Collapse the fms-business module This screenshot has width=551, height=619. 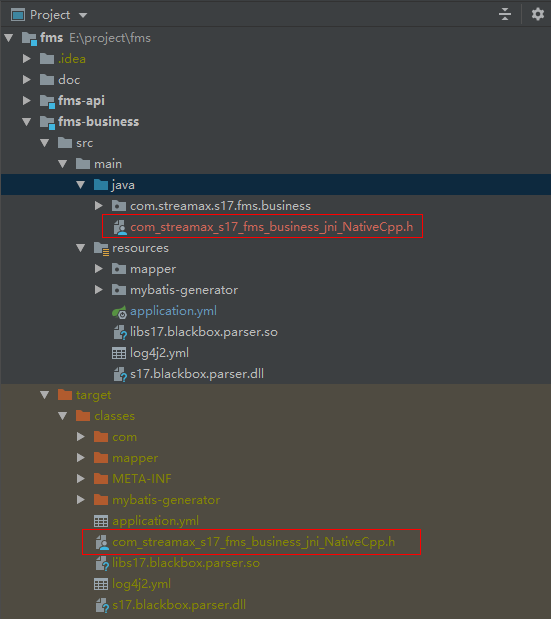[26, 122]
